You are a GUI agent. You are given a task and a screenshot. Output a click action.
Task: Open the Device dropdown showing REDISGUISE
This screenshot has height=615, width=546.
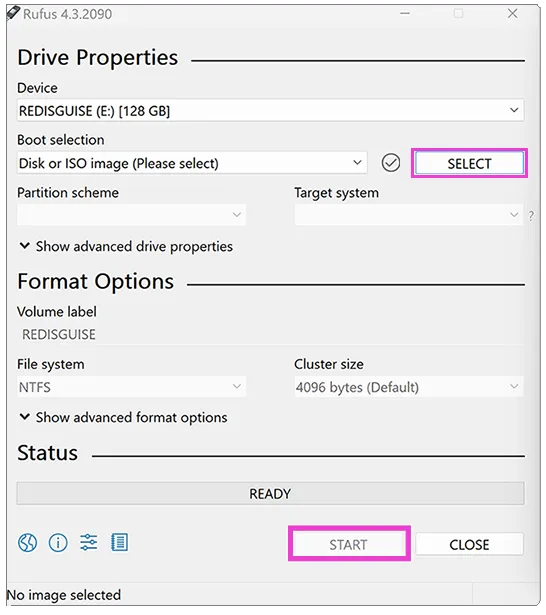click(x=270, y=111)
